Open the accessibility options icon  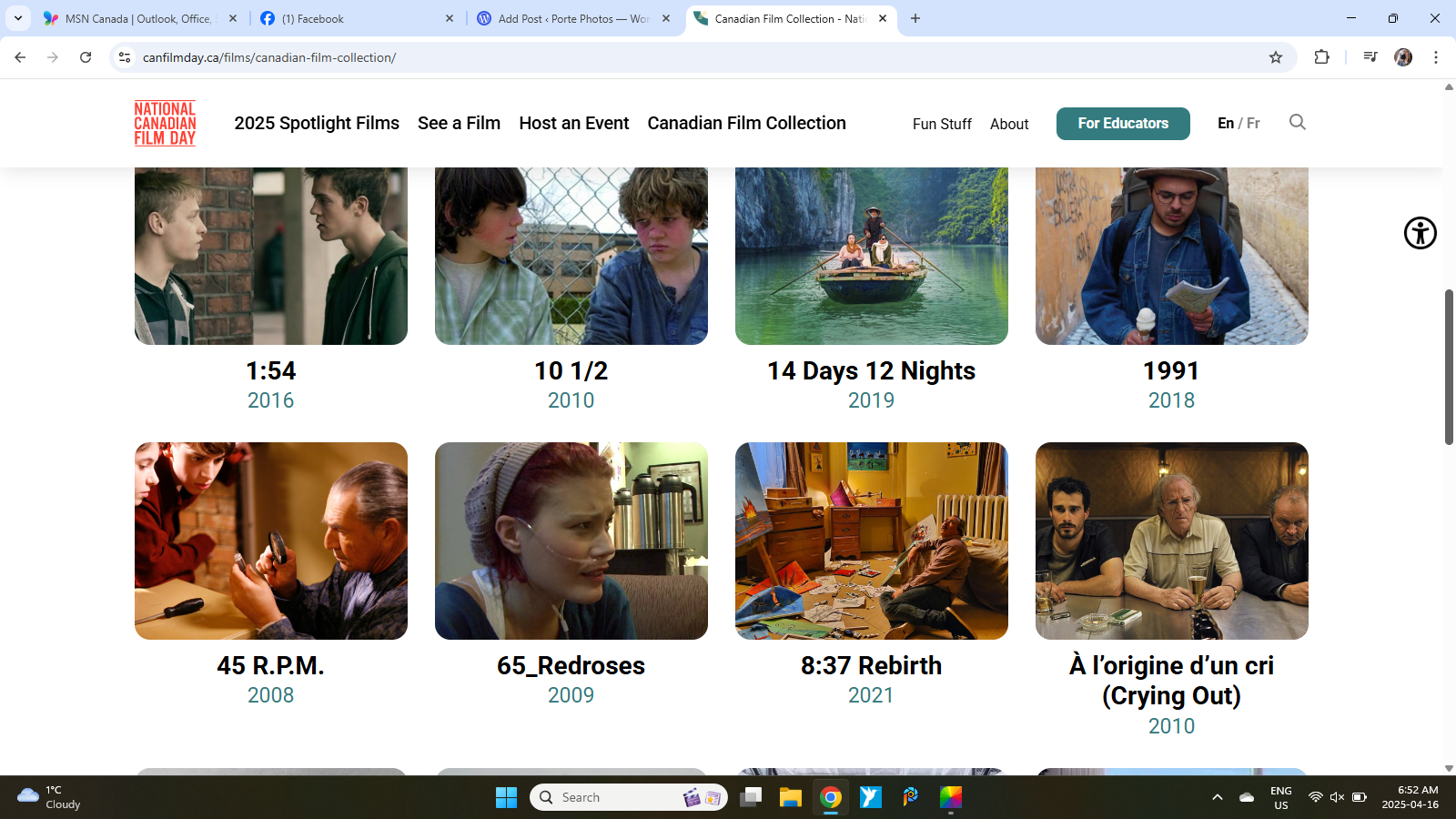pos(1420,233)
